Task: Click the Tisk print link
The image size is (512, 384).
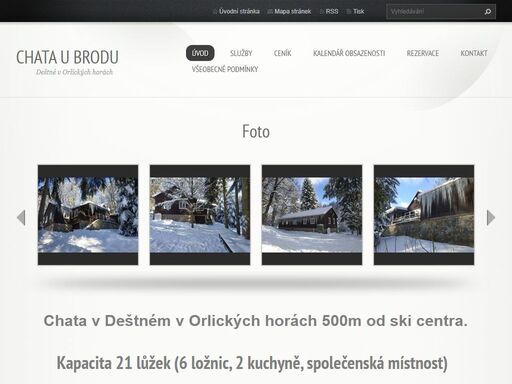Action: 358,11
